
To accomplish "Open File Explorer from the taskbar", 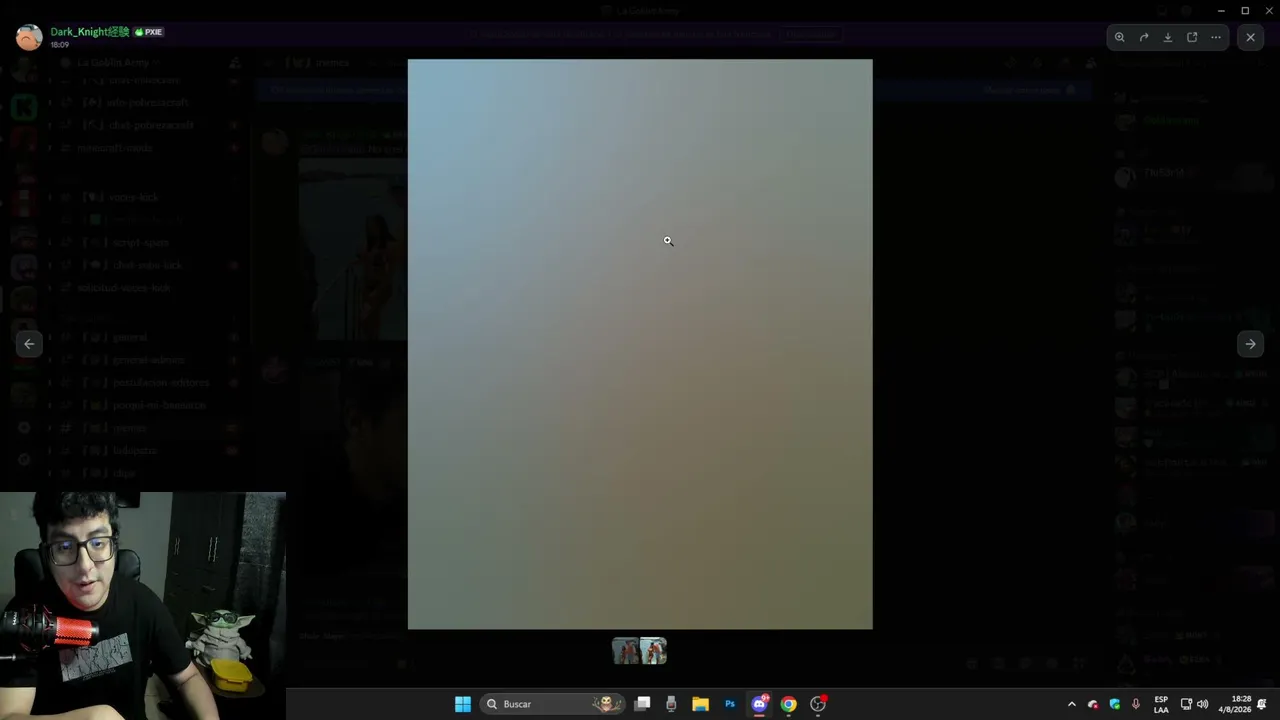I will [700, 704].
